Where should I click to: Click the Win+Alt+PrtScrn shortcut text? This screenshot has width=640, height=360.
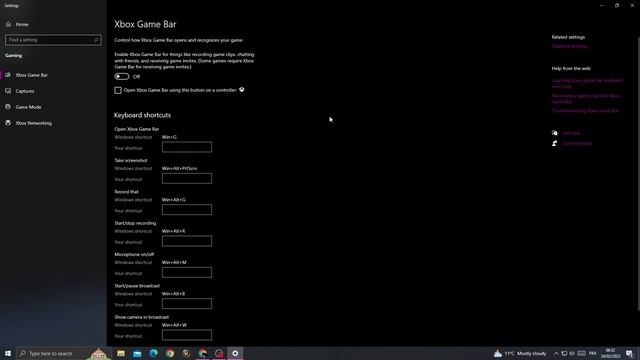[180, 169]
